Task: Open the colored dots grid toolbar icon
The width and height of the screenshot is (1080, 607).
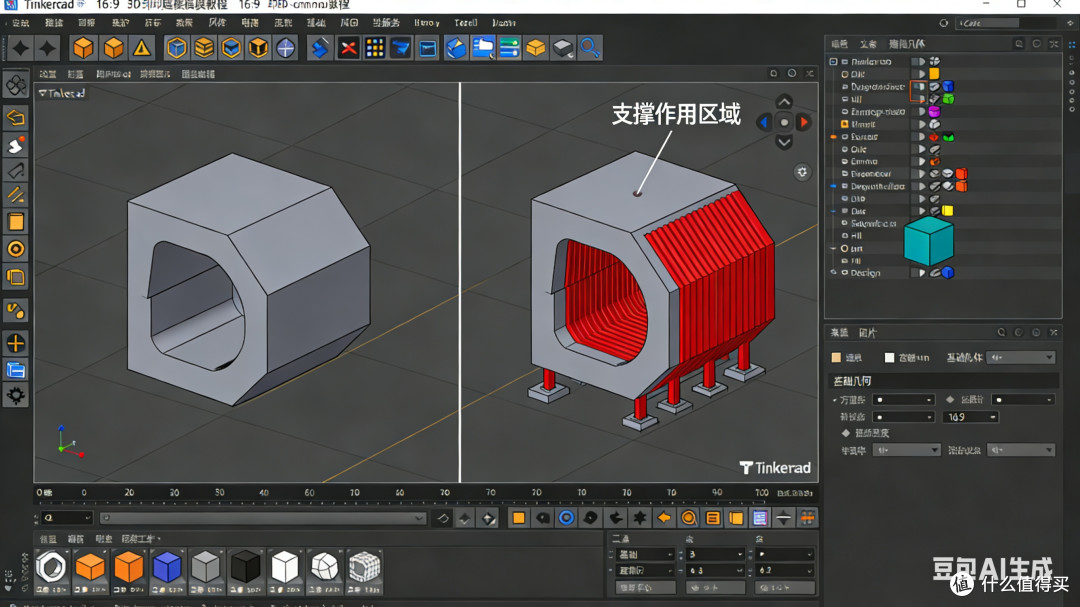Action: [x=375, y=48]
